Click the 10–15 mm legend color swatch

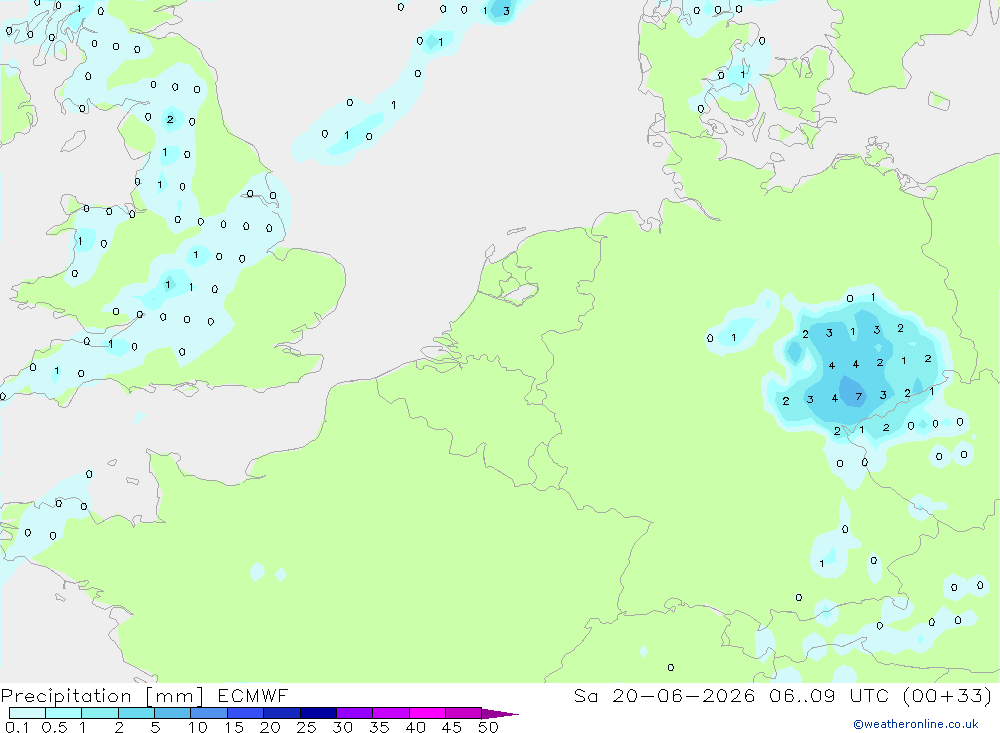pos(209,713)
